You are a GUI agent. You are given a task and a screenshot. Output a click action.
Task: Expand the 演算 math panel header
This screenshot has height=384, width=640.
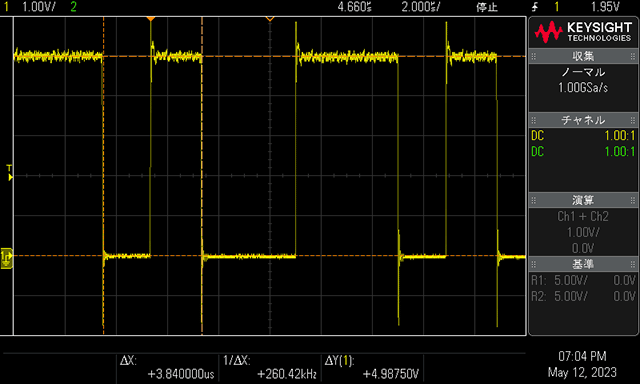pyautogui.click(x=583, y=200)
